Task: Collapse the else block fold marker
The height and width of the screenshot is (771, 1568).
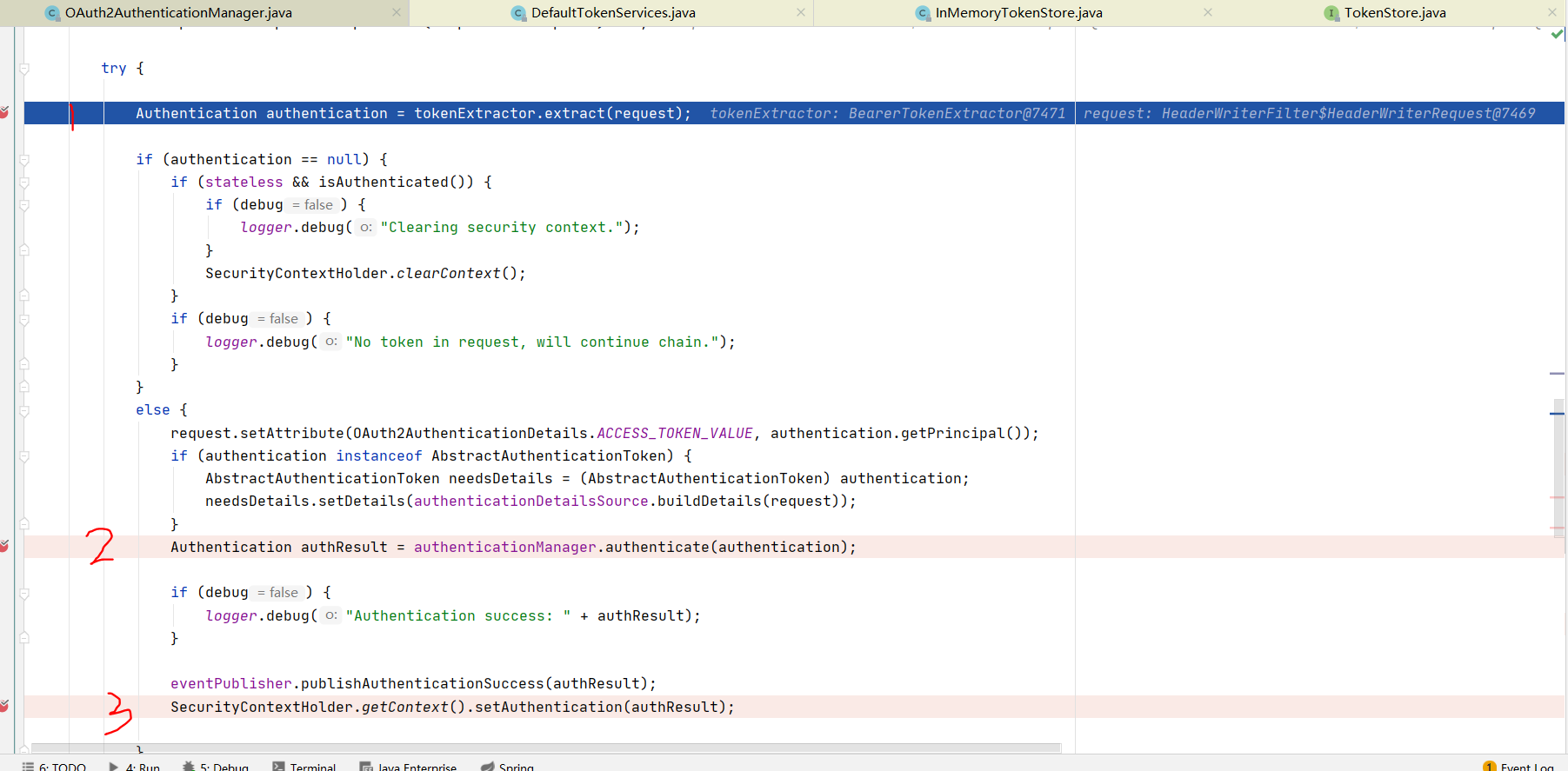Action: point(24,410)
